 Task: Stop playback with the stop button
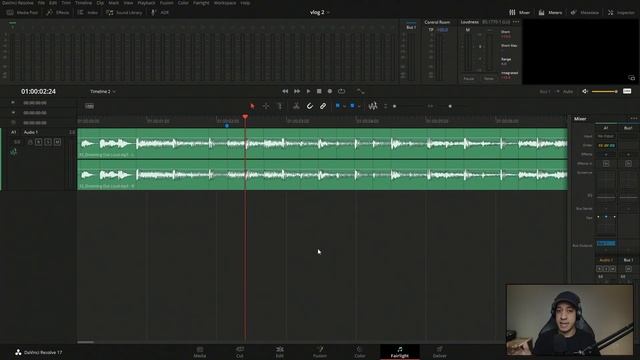[319, 91]
